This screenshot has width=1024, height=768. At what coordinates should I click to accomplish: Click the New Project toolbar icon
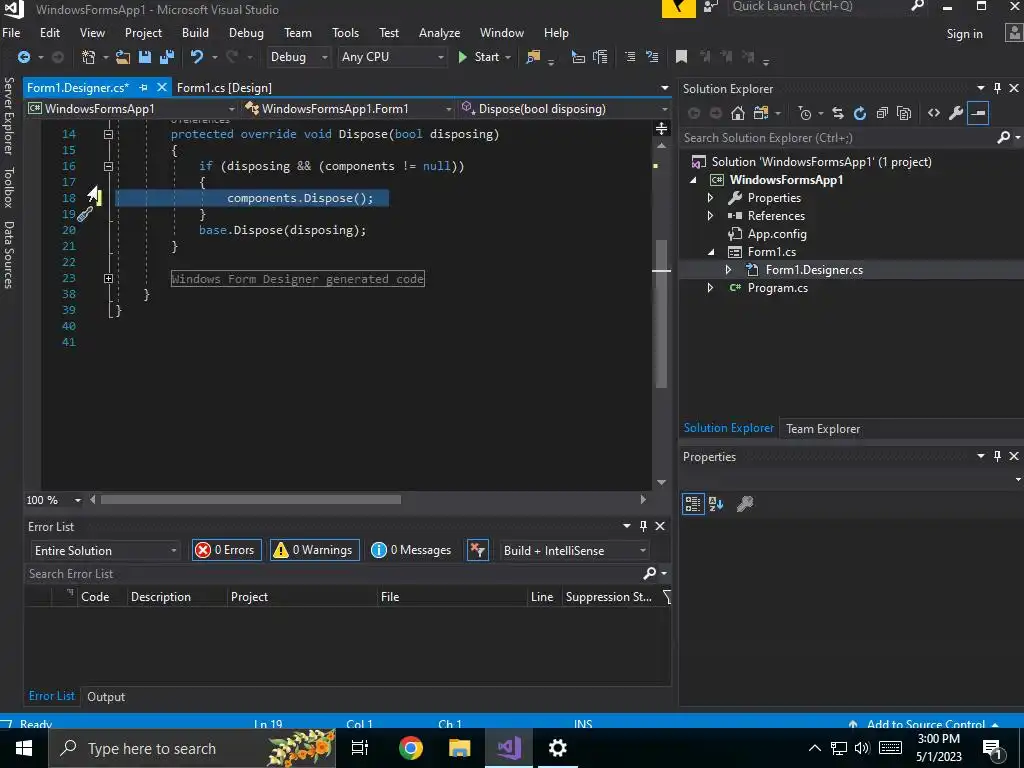[88, 57]
